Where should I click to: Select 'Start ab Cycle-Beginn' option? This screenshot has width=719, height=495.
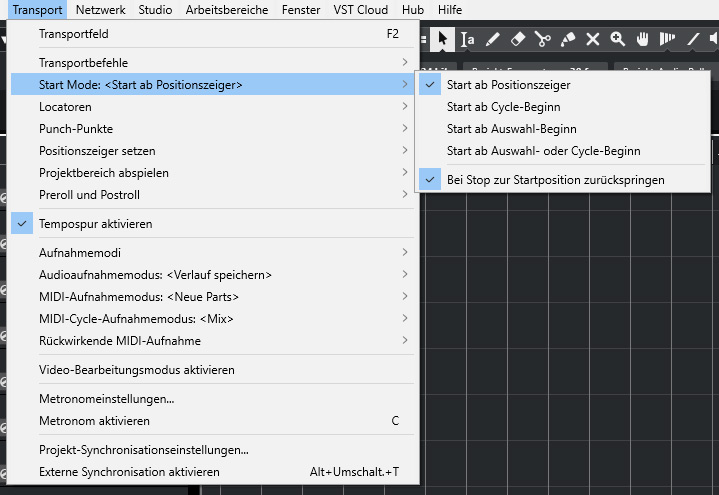point(503,107)
